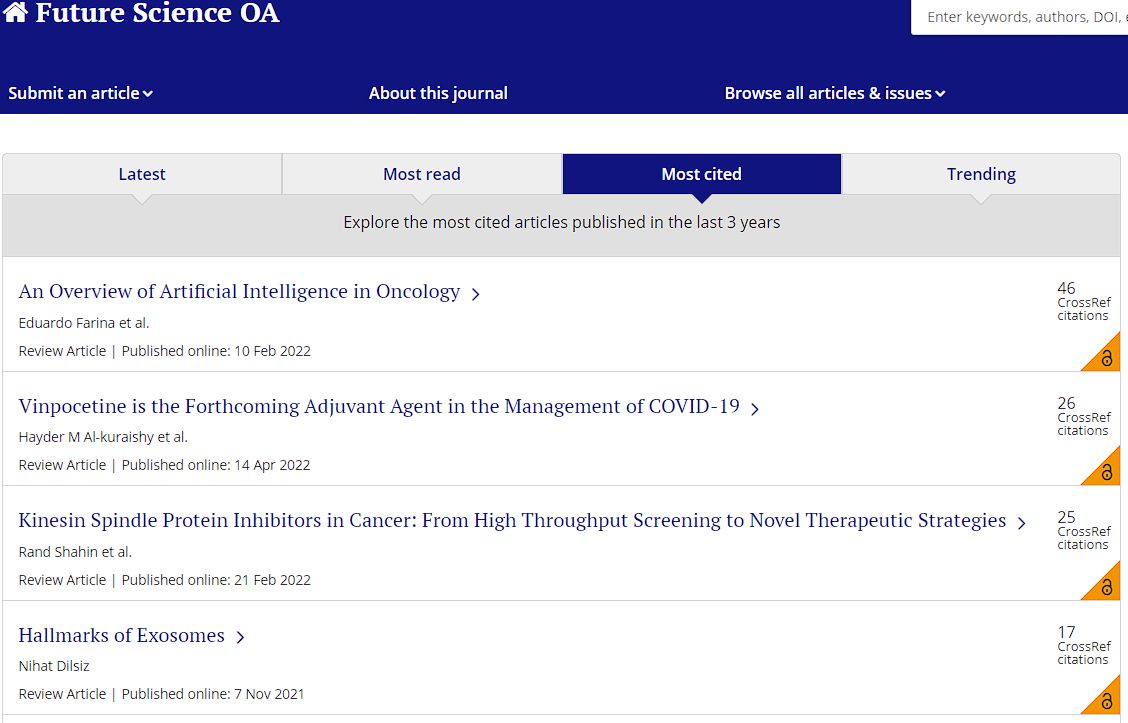Click the 26 CrossRef citations count

click(x=1083, y=417)
